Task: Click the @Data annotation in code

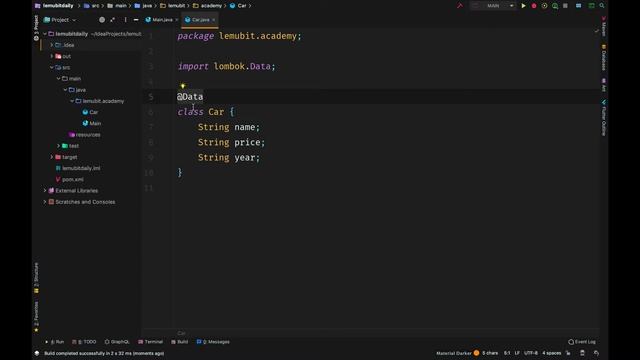Action: 190,97
